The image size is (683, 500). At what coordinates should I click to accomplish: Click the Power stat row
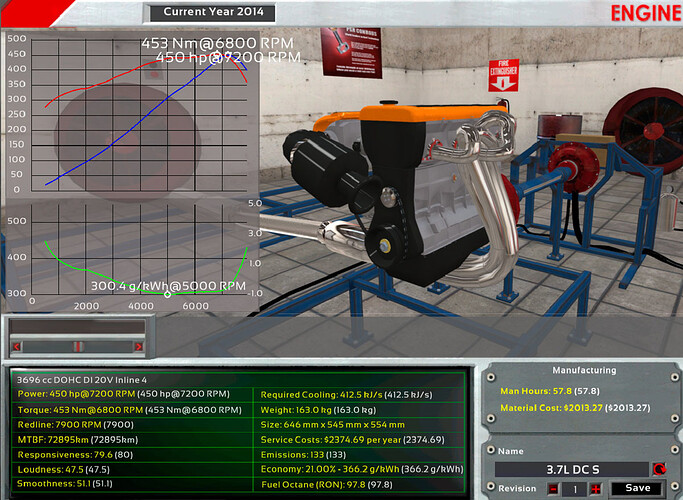pyautogui.click(x=129, y=395)
